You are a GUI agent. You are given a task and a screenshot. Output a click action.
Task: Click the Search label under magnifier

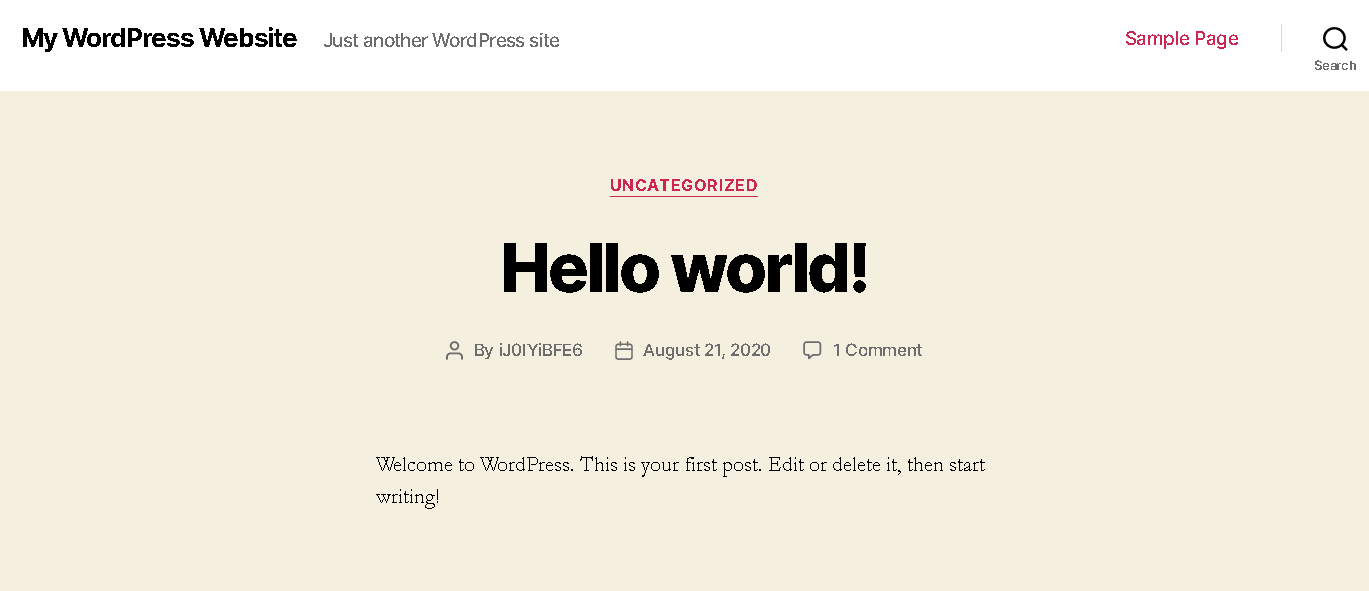click(1335, 66)
